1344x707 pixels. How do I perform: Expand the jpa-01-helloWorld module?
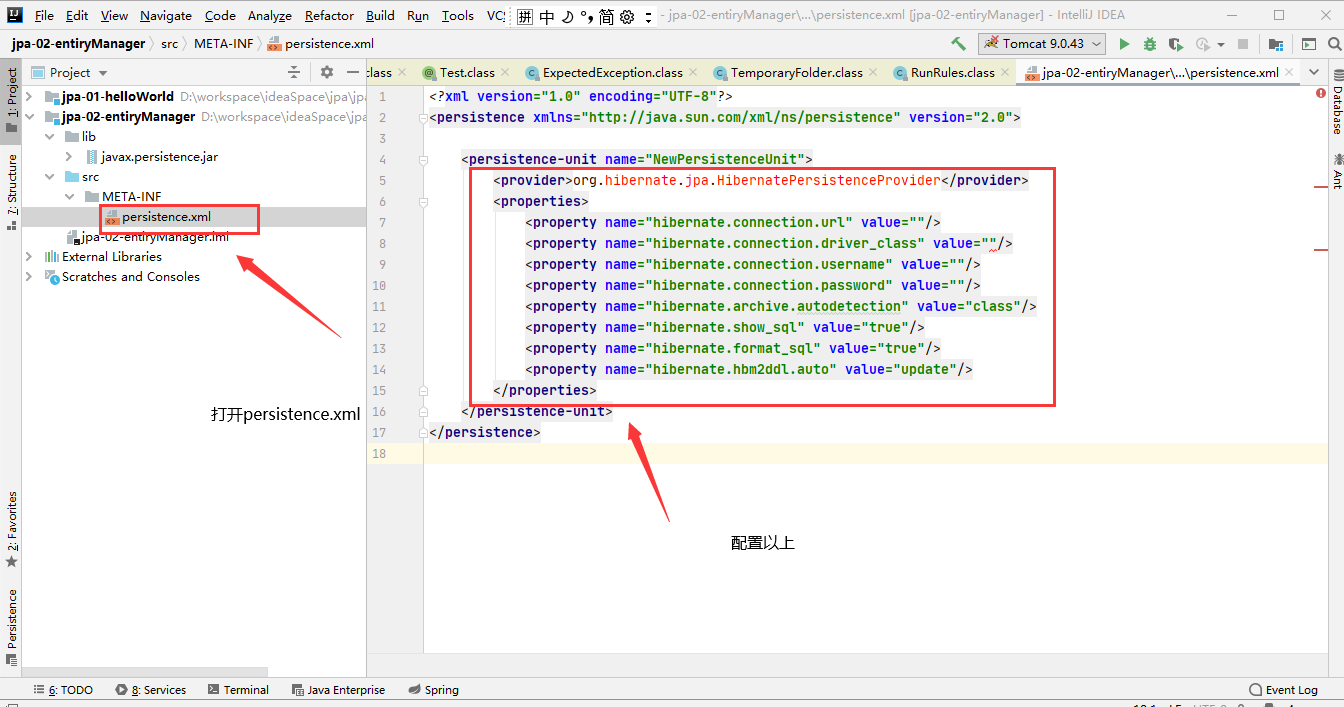29,97
